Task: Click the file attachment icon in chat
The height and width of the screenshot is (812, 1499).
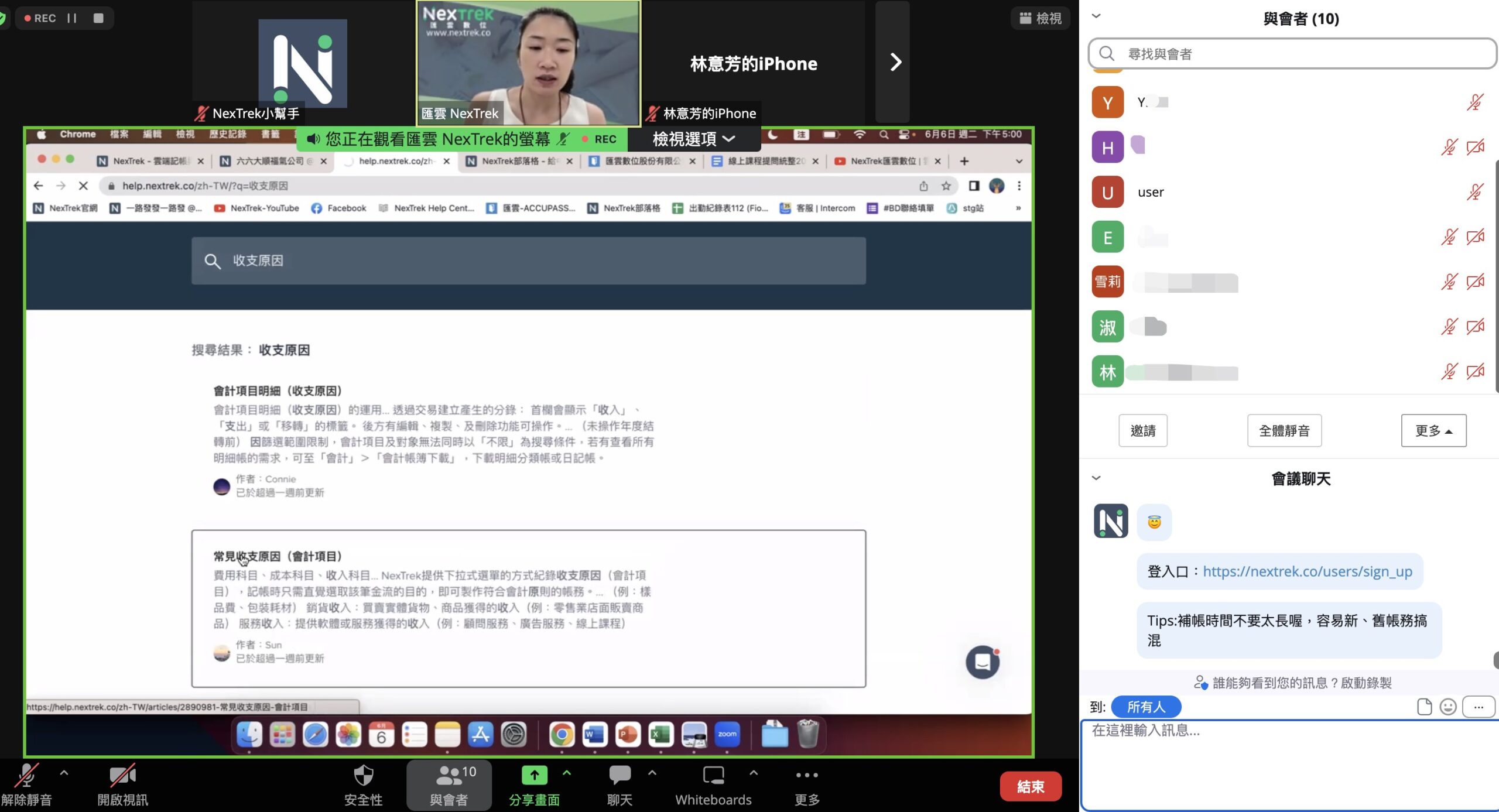Action: click(1424, 707)
